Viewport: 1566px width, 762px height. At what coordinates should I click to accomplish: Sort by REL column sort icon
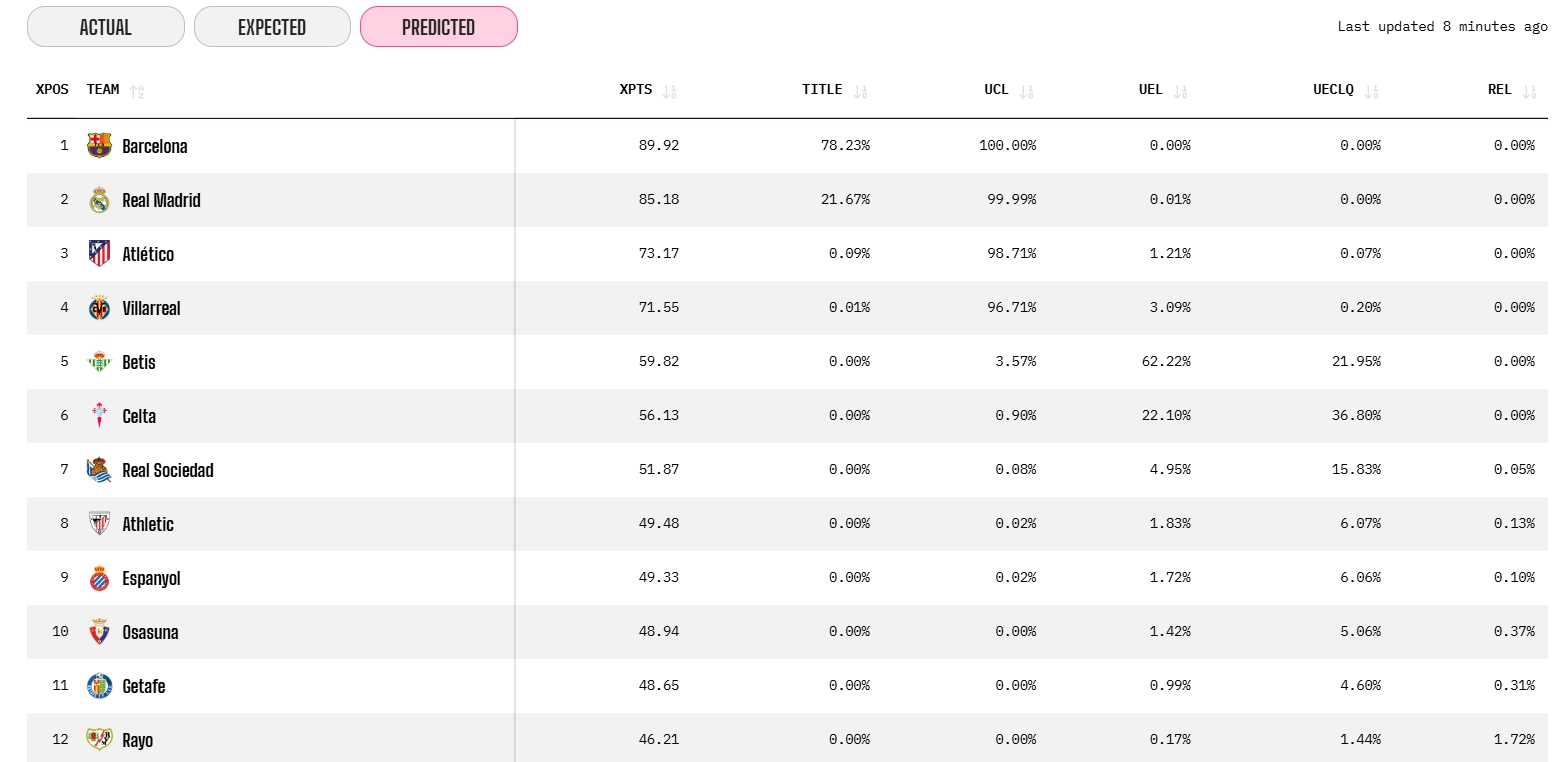point(1529,91)
